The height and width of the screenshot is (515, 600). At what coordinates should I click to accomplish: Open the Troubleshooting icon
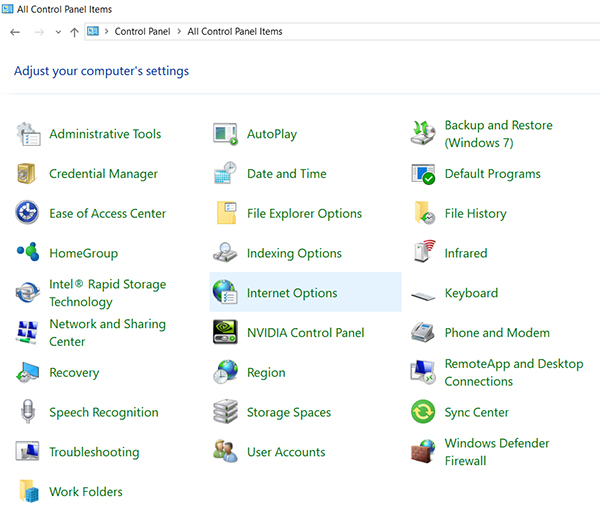tap(27, 451)
